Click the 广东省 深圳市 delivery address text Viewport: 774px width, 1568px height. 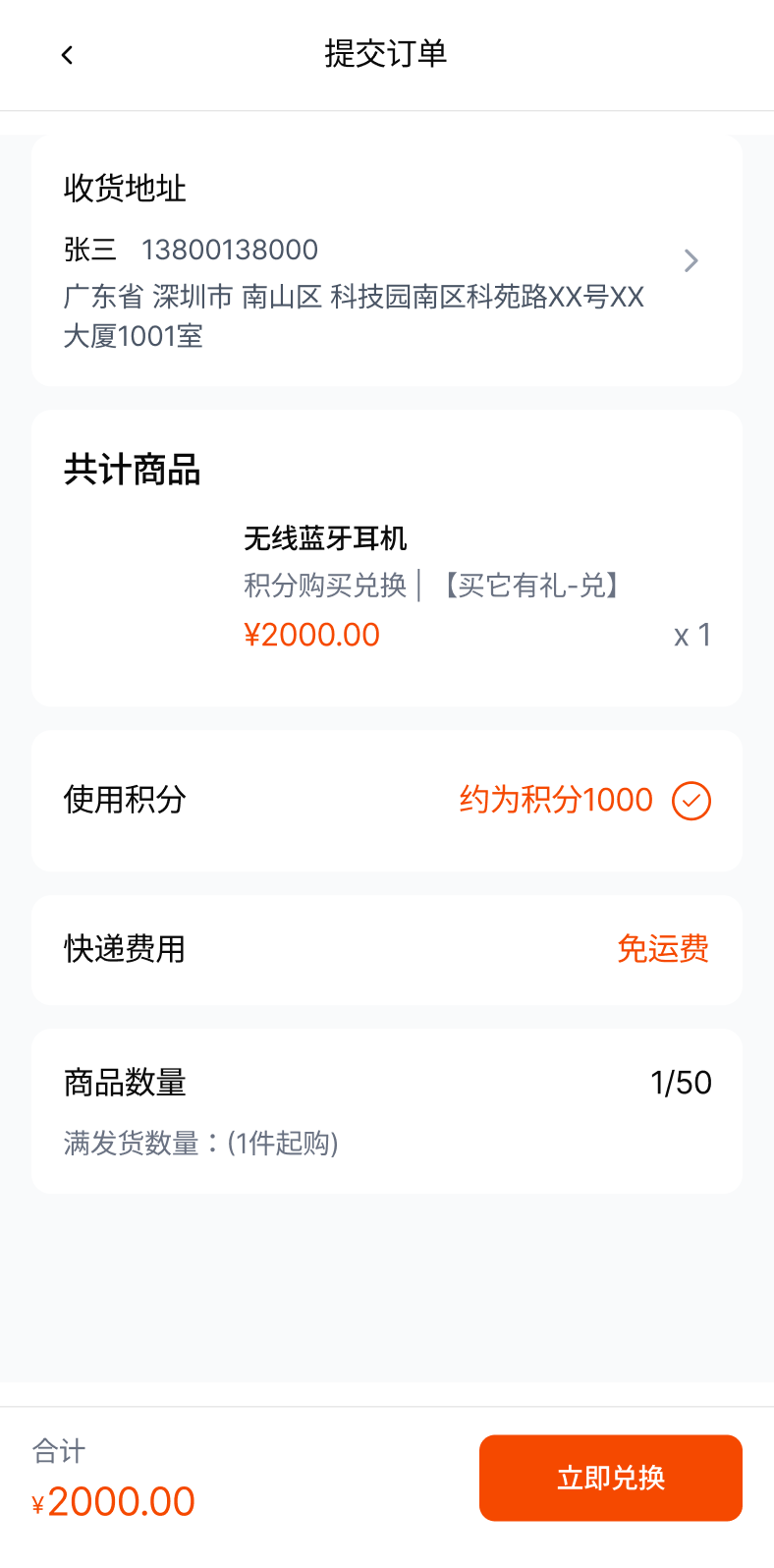click(354, 315)
